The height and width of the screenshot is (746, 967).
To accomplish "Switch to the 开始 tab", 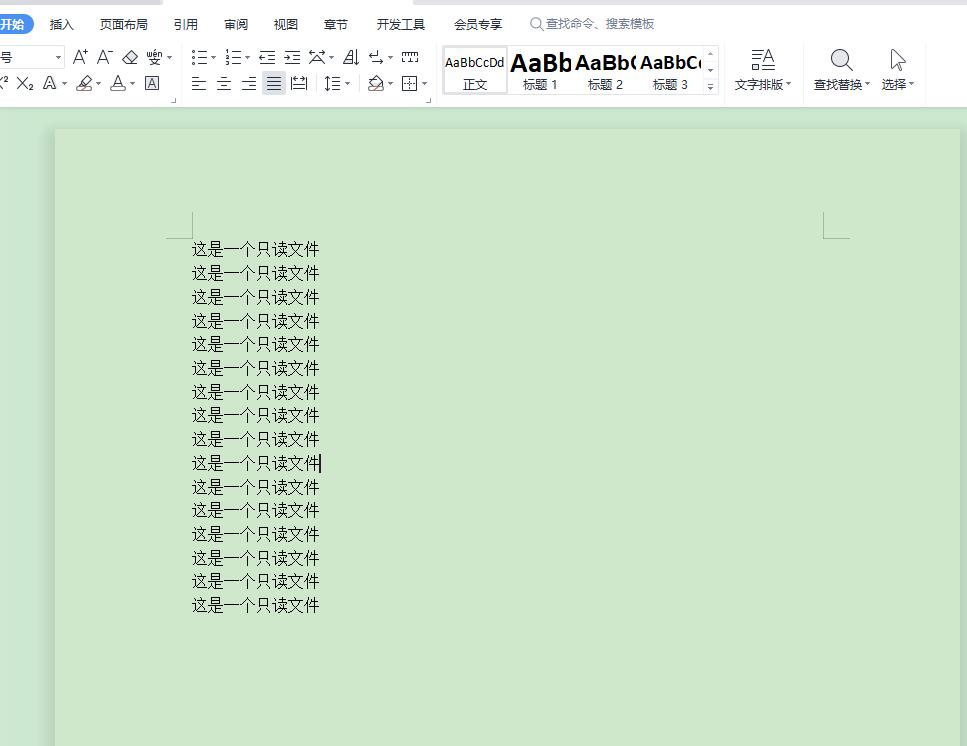I will coord(14,24).
